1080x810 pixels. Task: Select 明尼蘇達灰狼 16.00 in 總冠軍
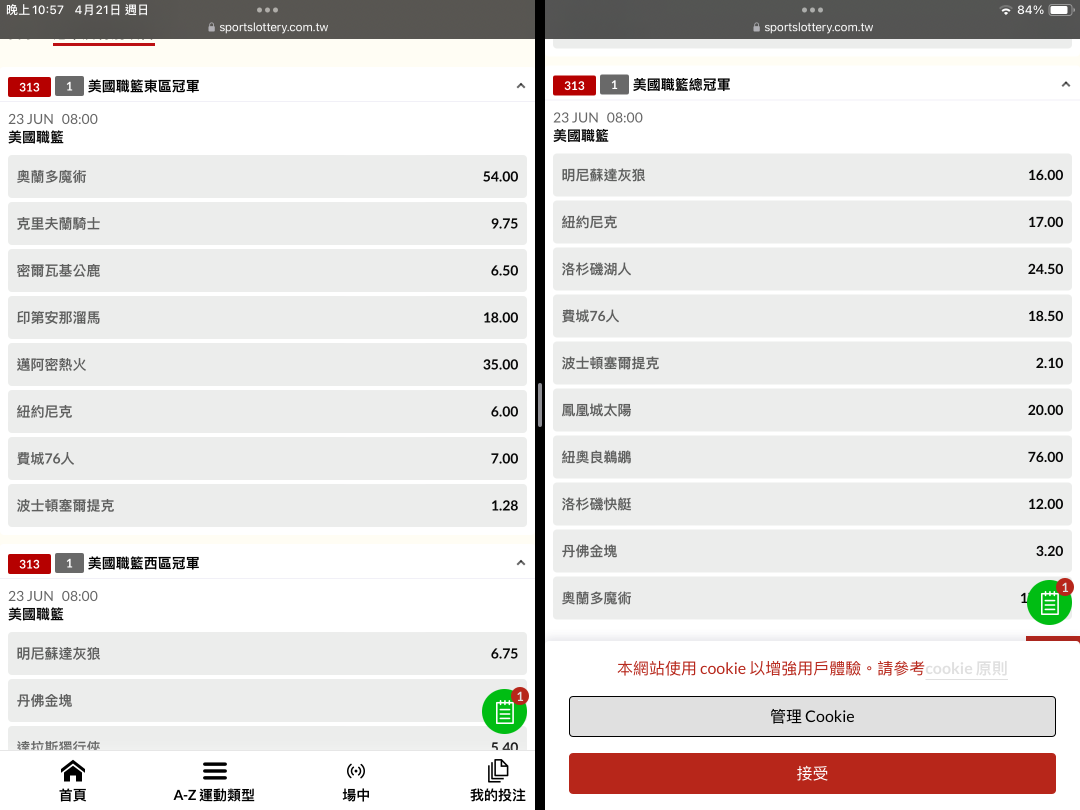click(x=812, y=175)
